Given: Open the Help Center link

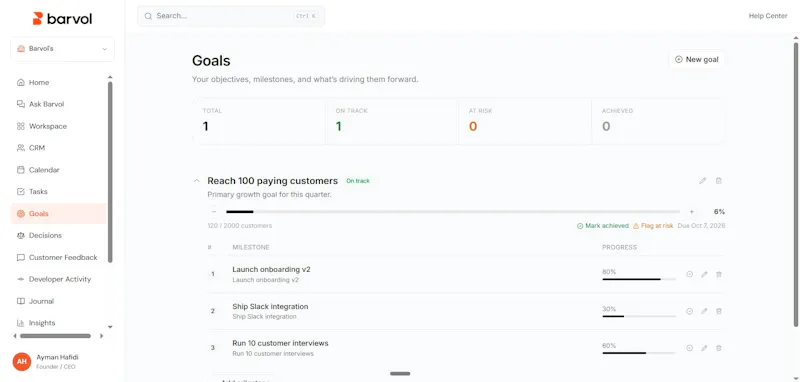Looking at the screenshot, I should [768, 16].
